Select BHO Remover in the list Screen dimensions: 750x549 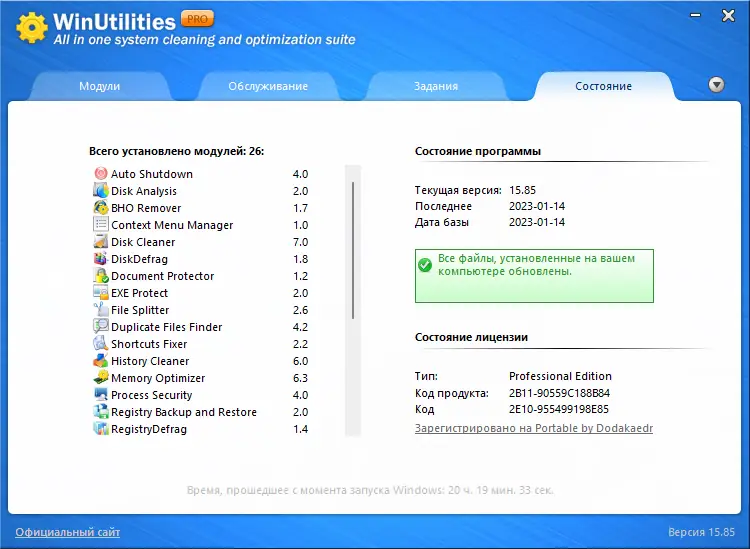click(x=146, y=208)
